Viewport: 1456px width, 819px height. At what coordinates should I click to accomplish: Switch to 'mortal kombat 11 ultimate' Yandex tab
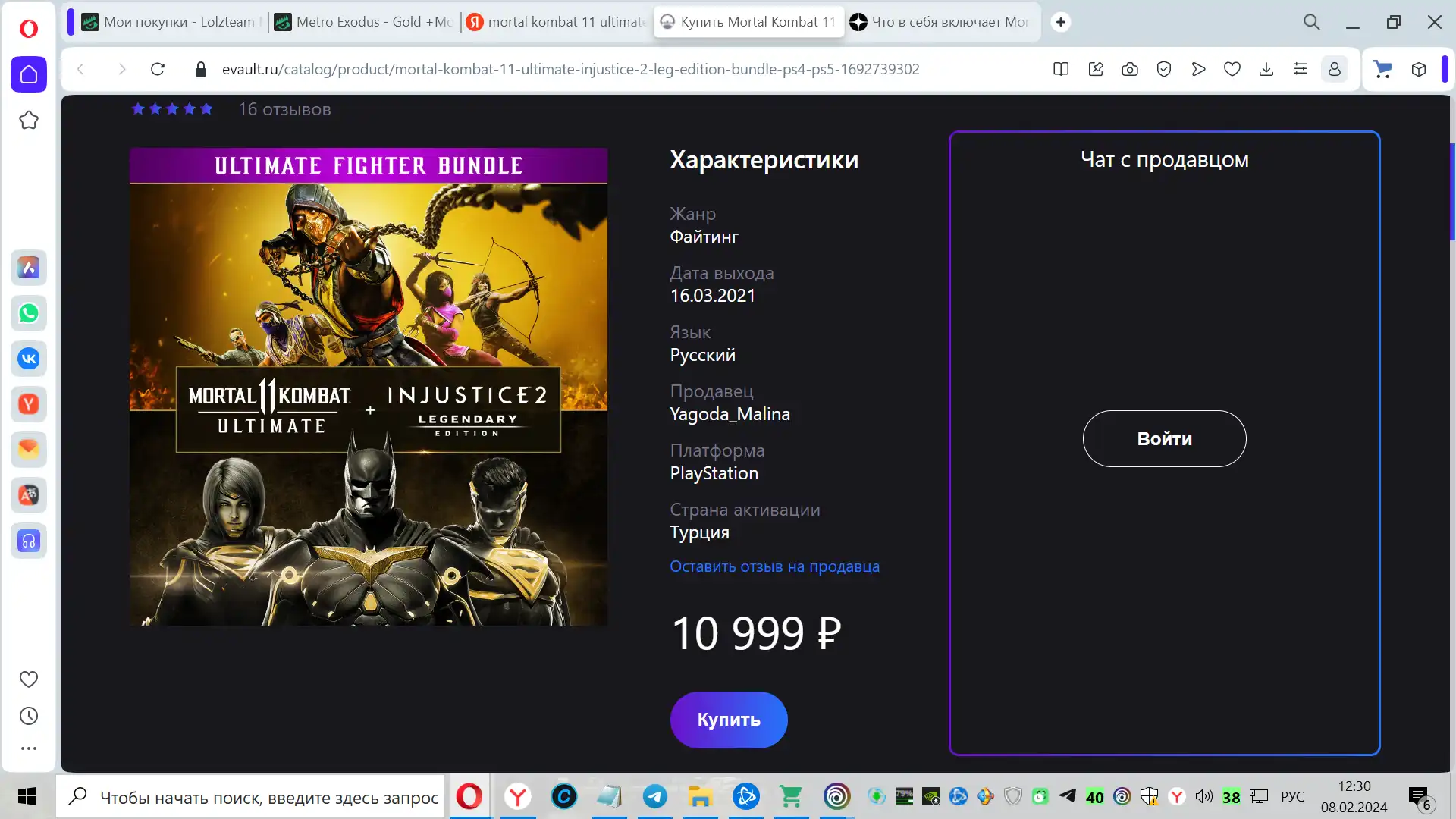pos(556,22)
